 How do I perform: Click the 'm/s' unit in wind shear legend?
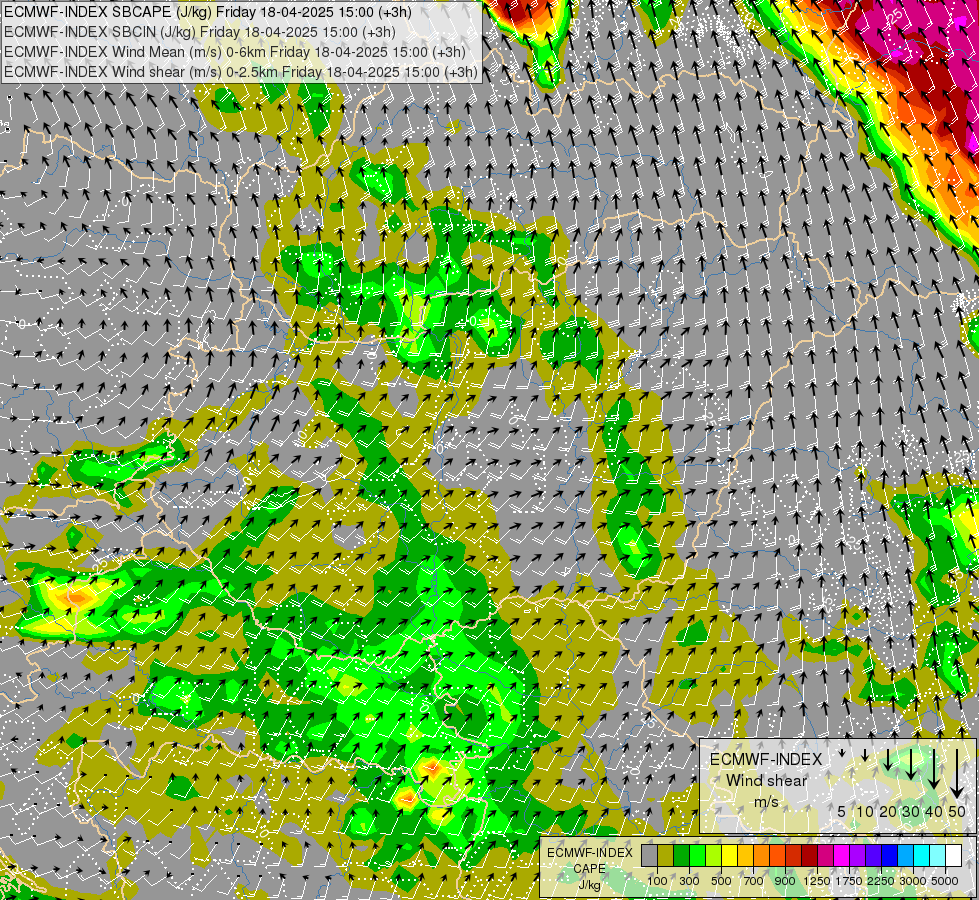767,801
